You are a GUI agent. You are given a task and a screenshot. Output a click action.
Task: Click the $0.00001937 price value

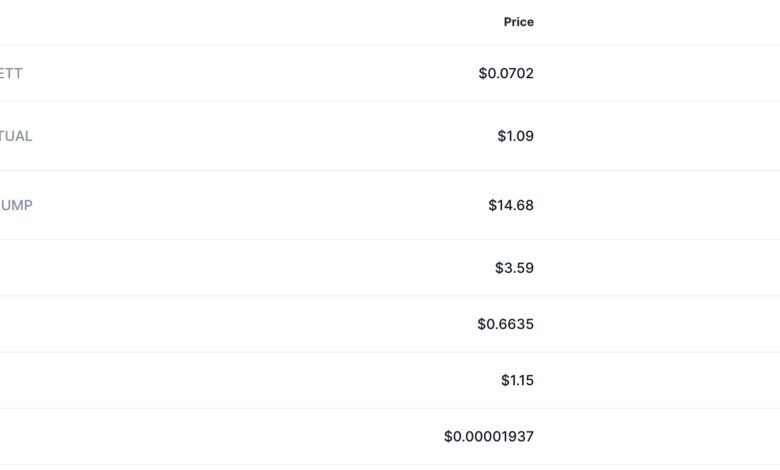489,436
